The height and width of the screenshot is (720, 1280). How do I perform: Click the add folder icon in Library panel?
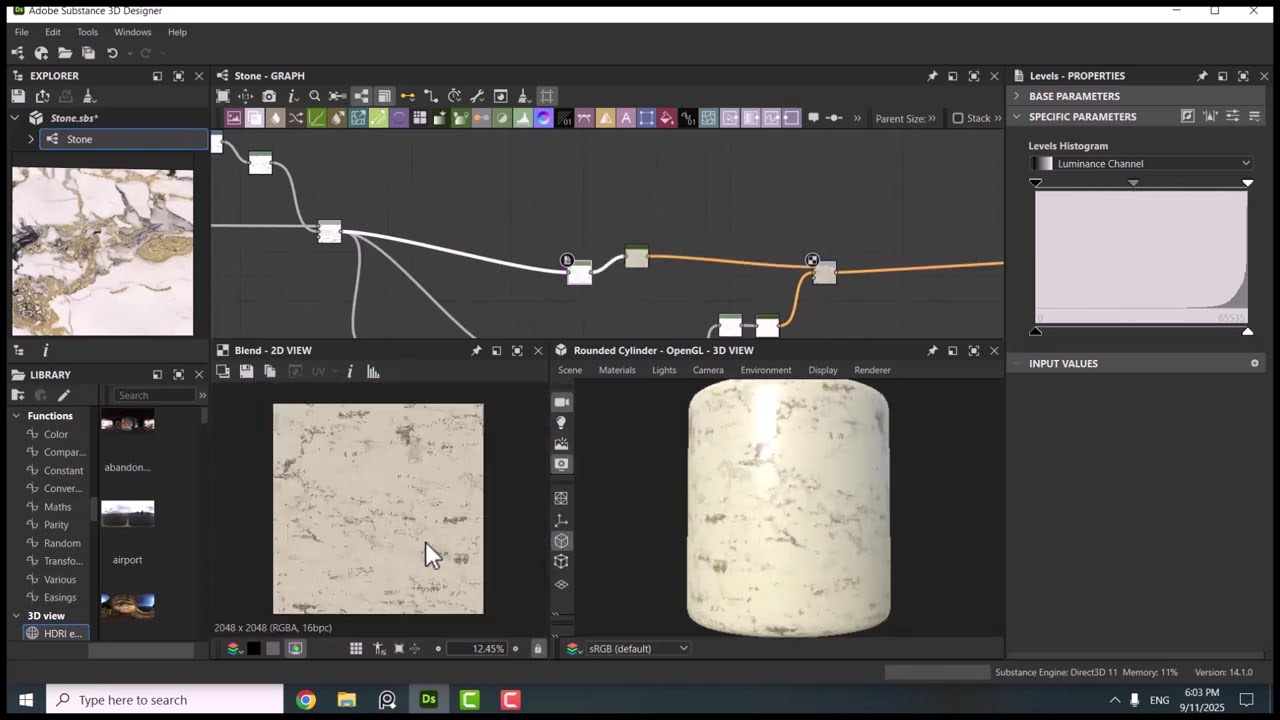click(x=18, y=395)
